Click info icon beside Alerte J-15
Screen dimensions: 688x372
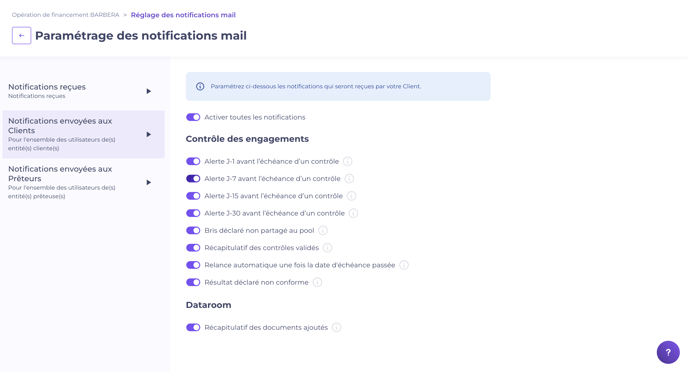351,196
